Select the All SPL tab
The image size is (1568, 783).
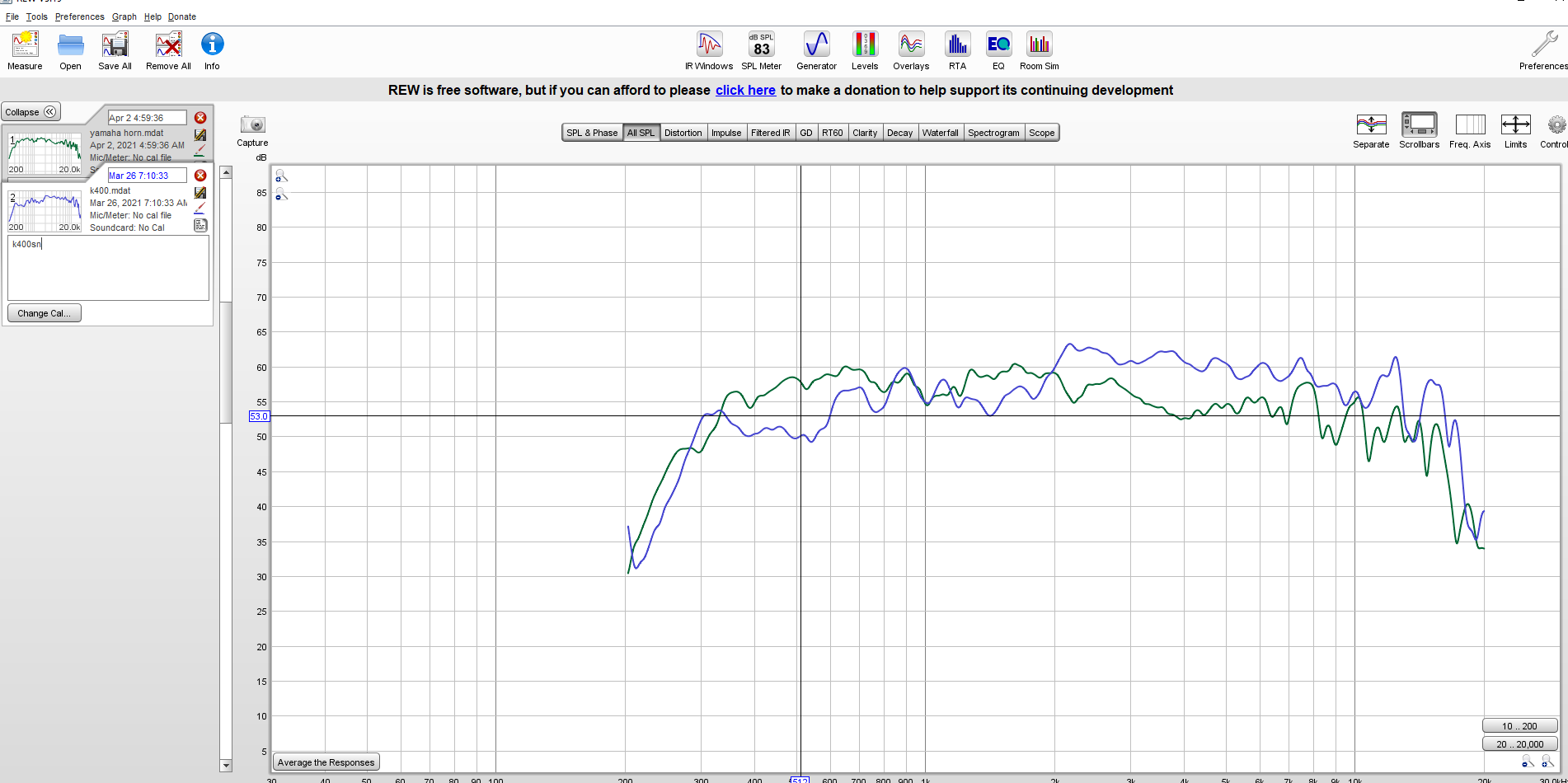click(x=641, y=133)
